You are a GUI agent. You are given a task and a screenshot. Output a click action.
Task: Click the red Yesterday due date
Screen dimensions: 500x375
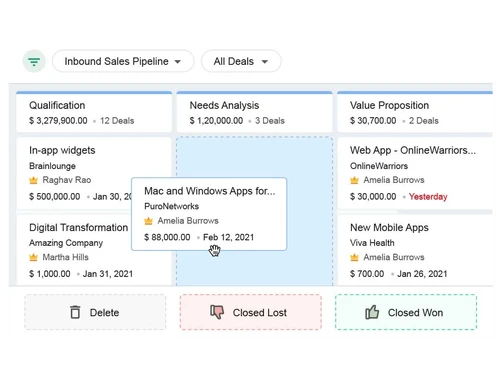428,197
